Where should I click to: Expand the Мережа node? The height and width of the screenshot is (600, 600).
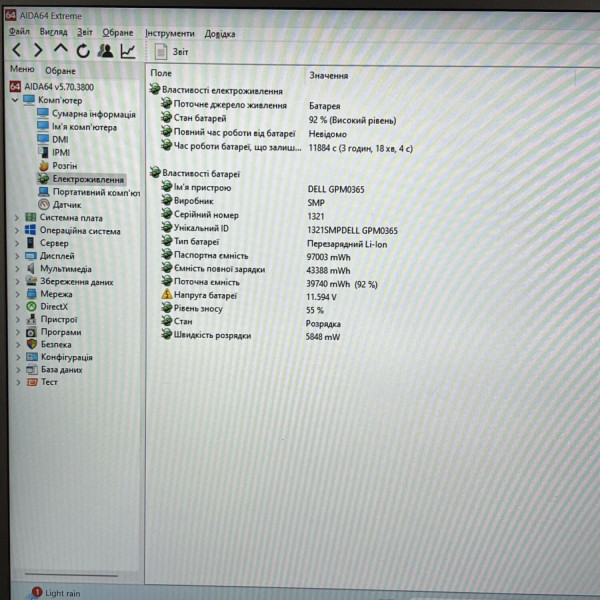(18, 294)
